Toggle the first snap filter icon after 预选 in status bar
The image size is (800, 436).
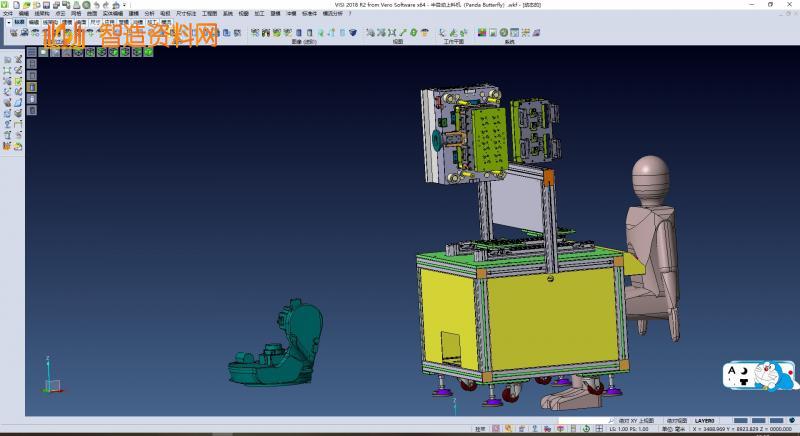pyautogui.click(x=495, y=429)
